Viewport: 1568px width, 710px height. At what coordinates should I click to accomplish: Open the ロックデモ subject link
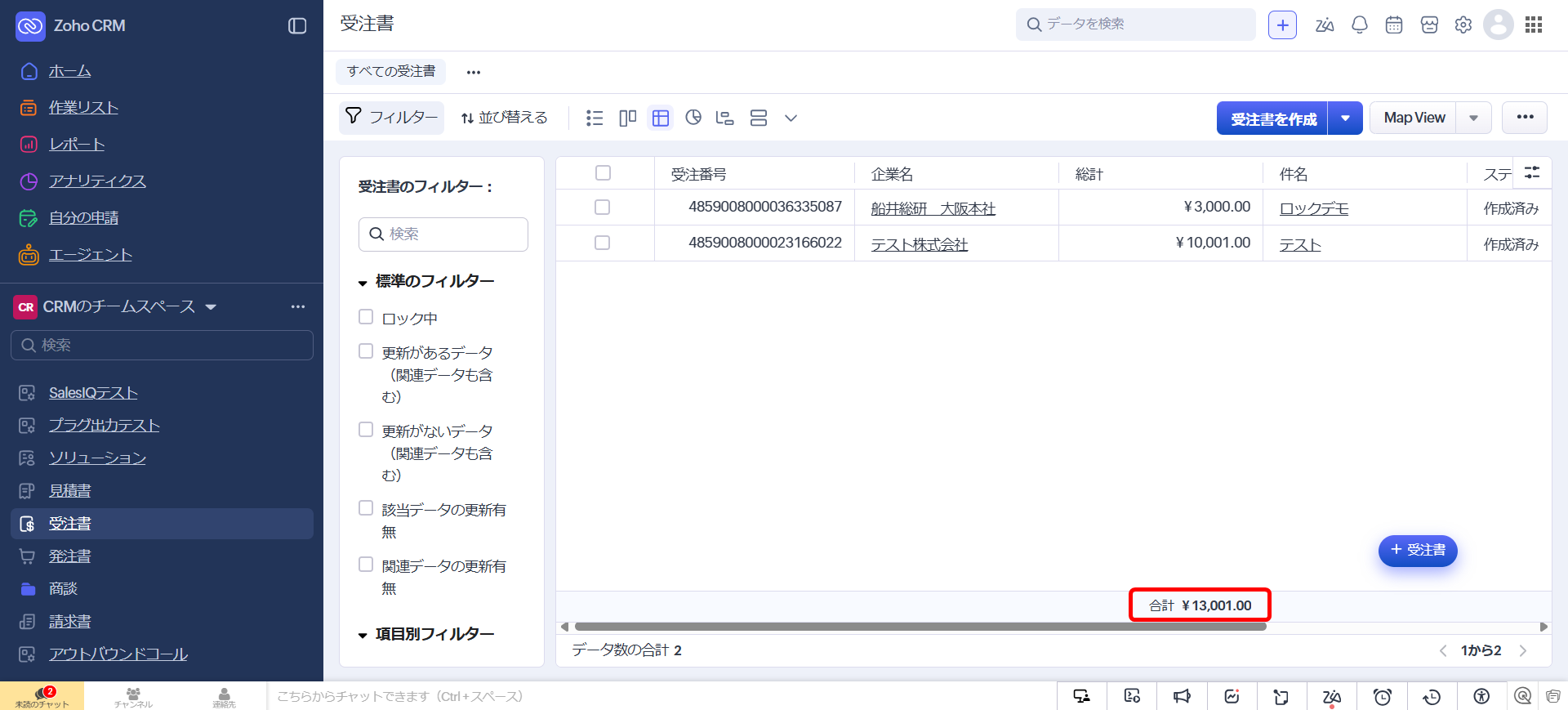click(x=1314, y=209)
